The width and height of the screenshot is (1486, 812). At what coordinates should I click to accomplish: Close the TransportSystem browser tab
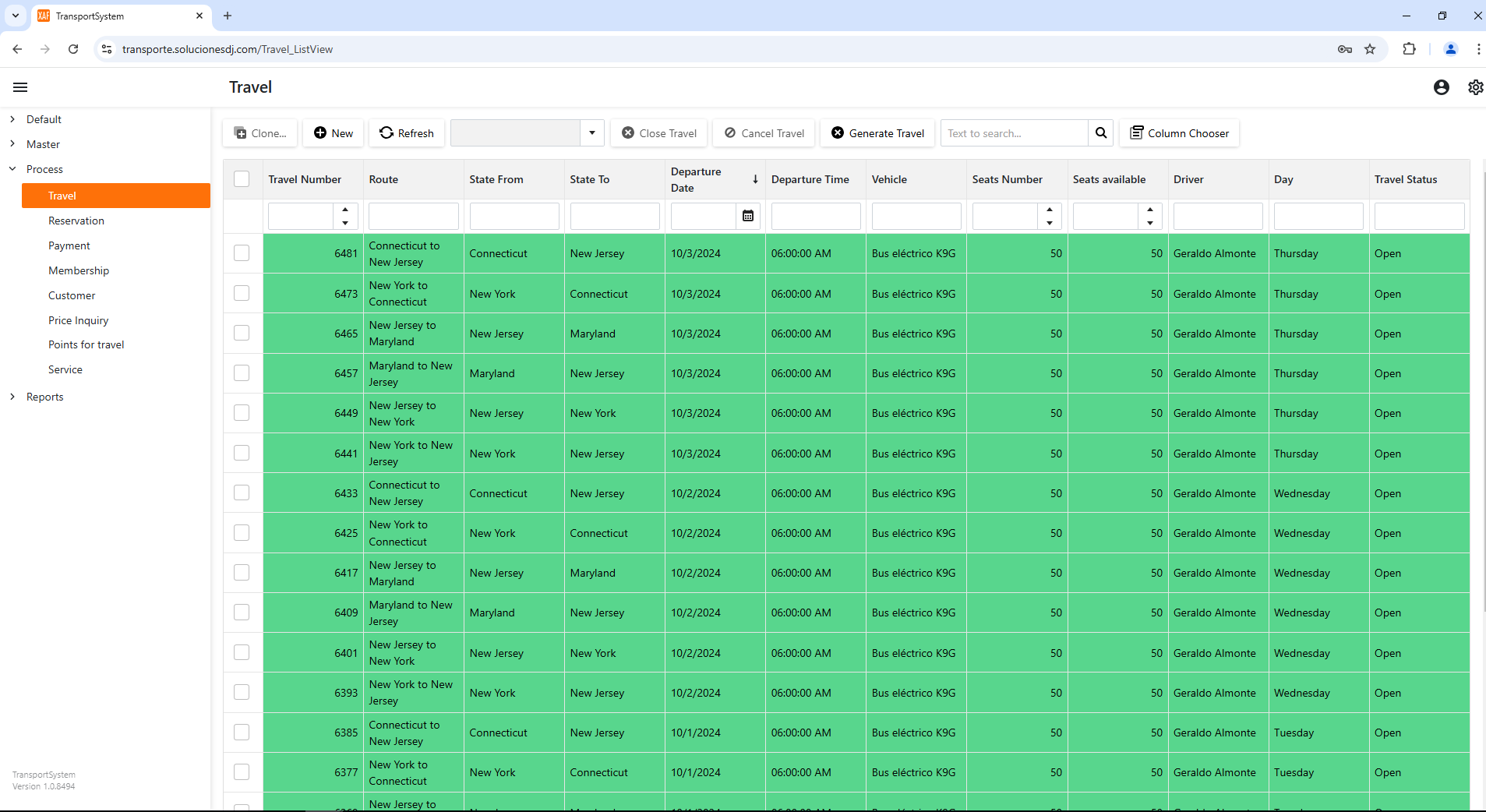[199, 16]
